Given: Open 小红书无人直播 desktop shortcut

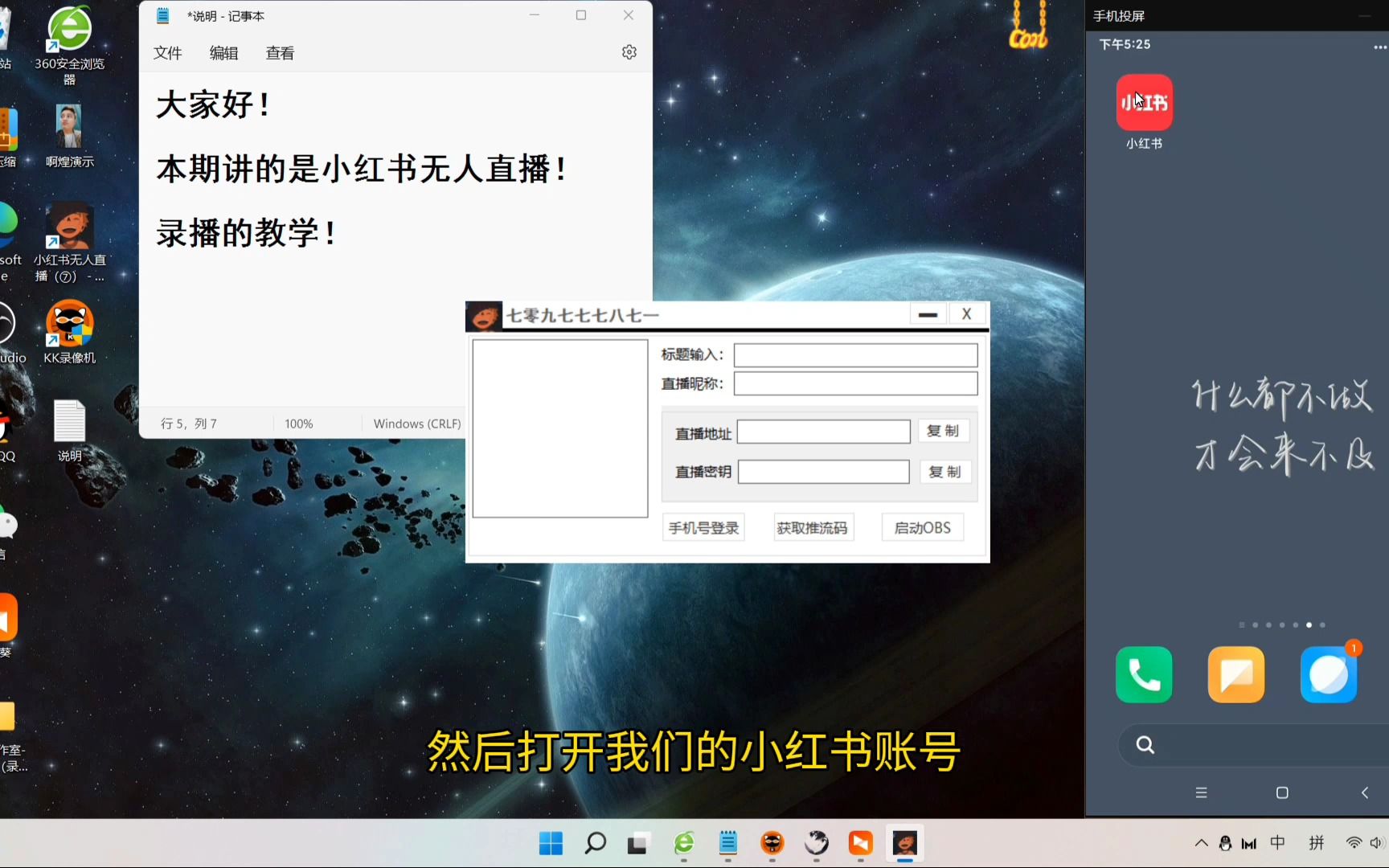Looking at the screenshot, I should [x=70, y=242].
